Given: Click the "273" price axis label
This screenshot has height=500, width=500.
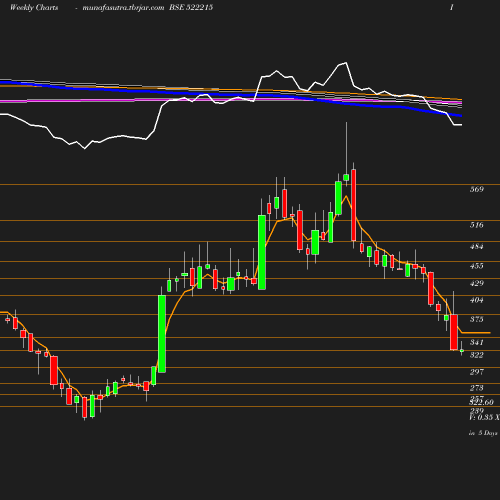Looking at the screenshot, I should pos(477,388).
